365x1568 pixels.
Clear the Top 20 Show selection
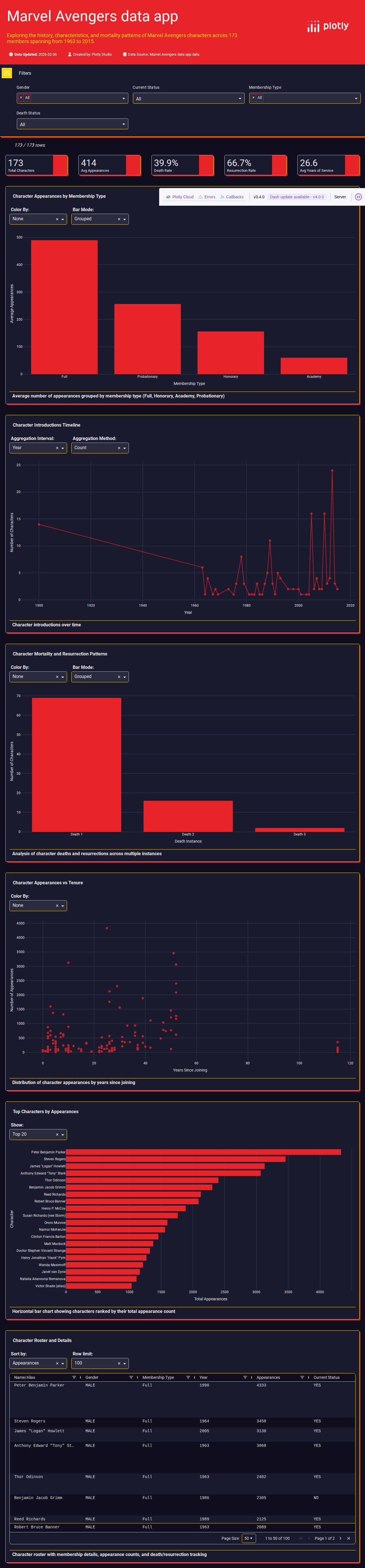click(x=57, y=1135)
